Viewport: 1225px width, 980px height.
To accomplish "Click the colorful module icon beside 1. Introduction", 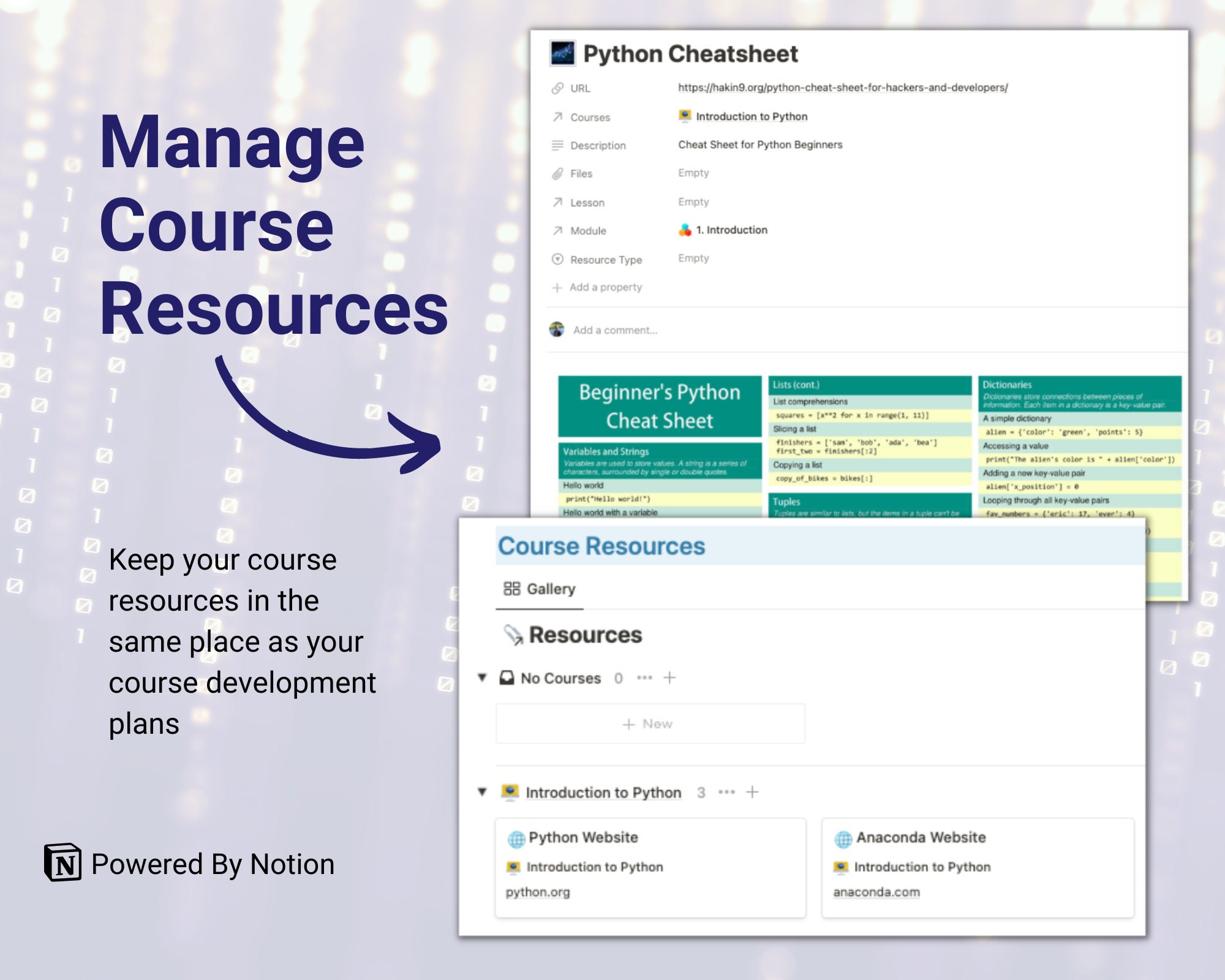I will pyautogui.click(x=684, y=230).
